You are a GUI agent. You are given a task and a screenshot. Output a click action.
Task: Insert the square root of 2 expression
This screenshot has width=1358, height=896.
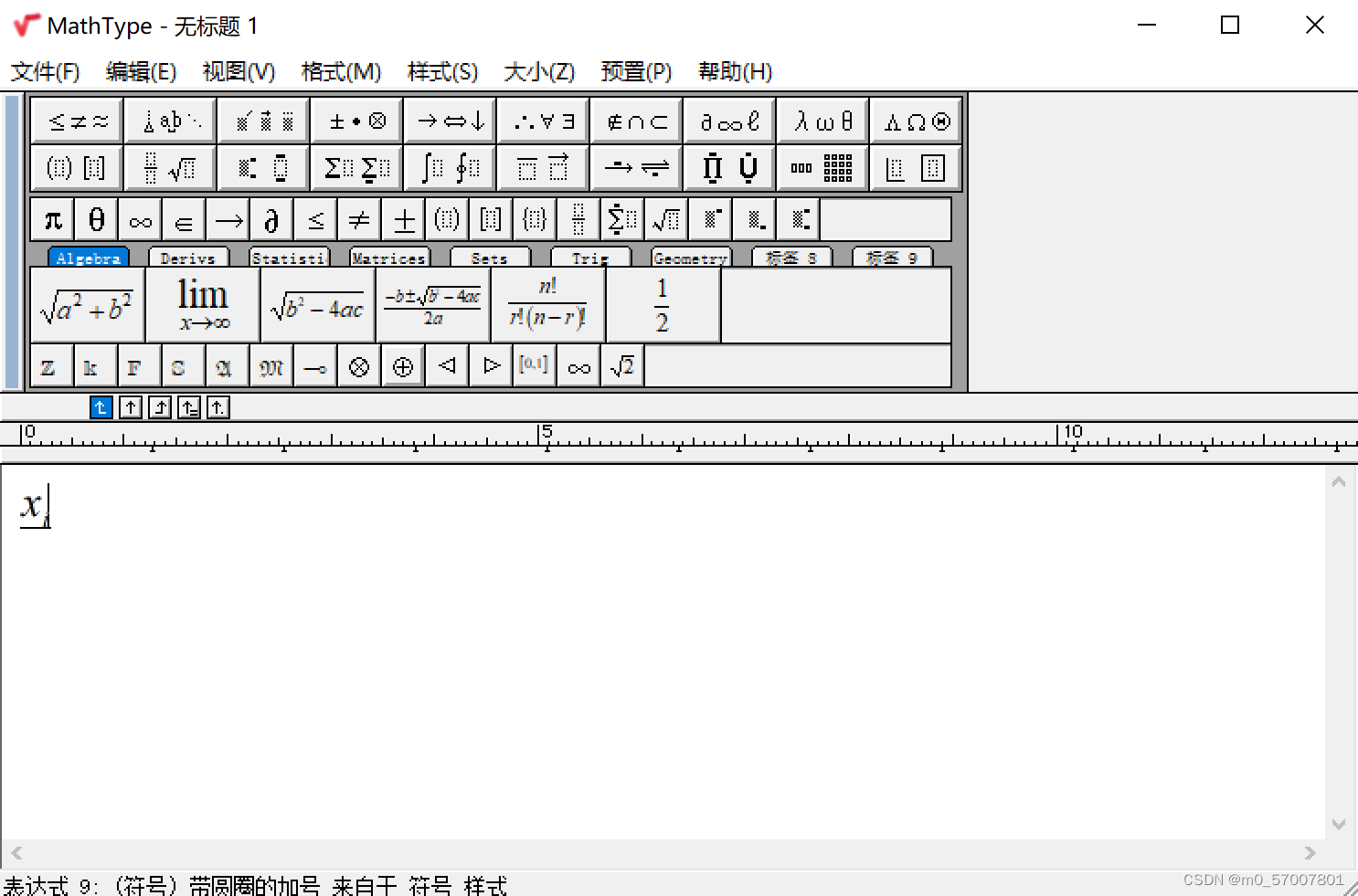coord(622,366)
